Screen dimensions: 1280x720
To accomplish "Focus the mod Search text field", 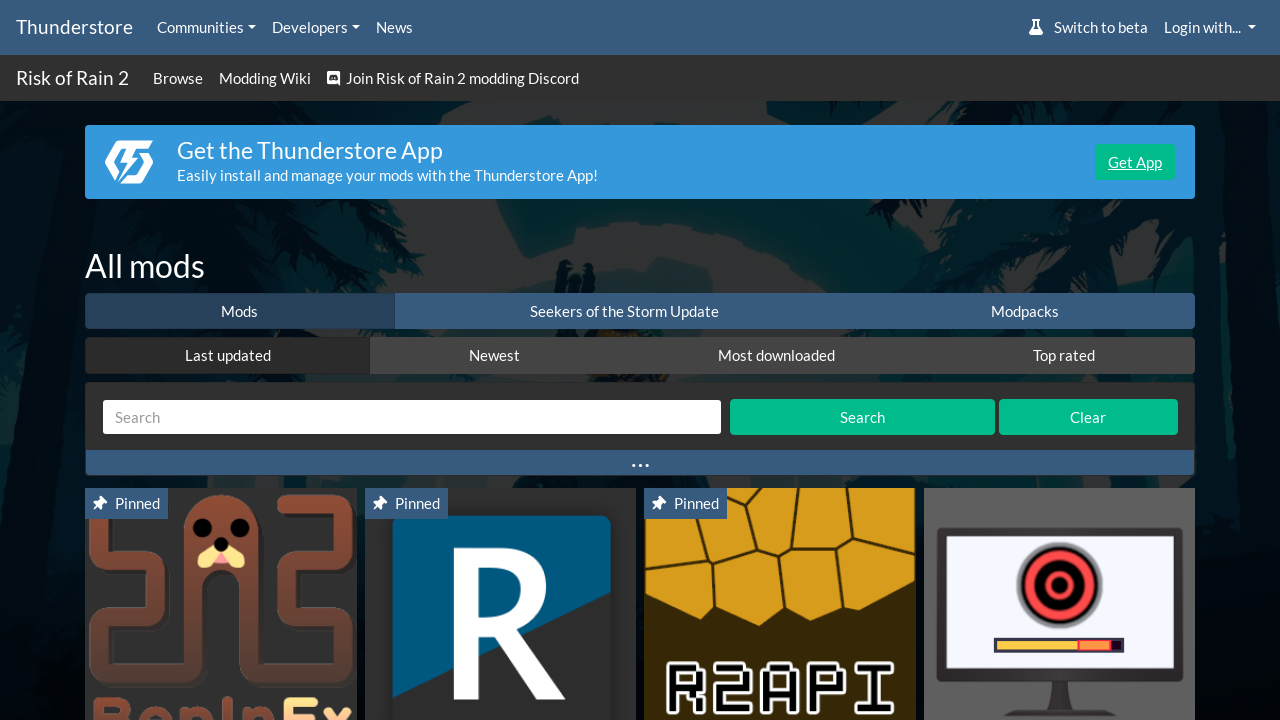I will click(412, 417).
